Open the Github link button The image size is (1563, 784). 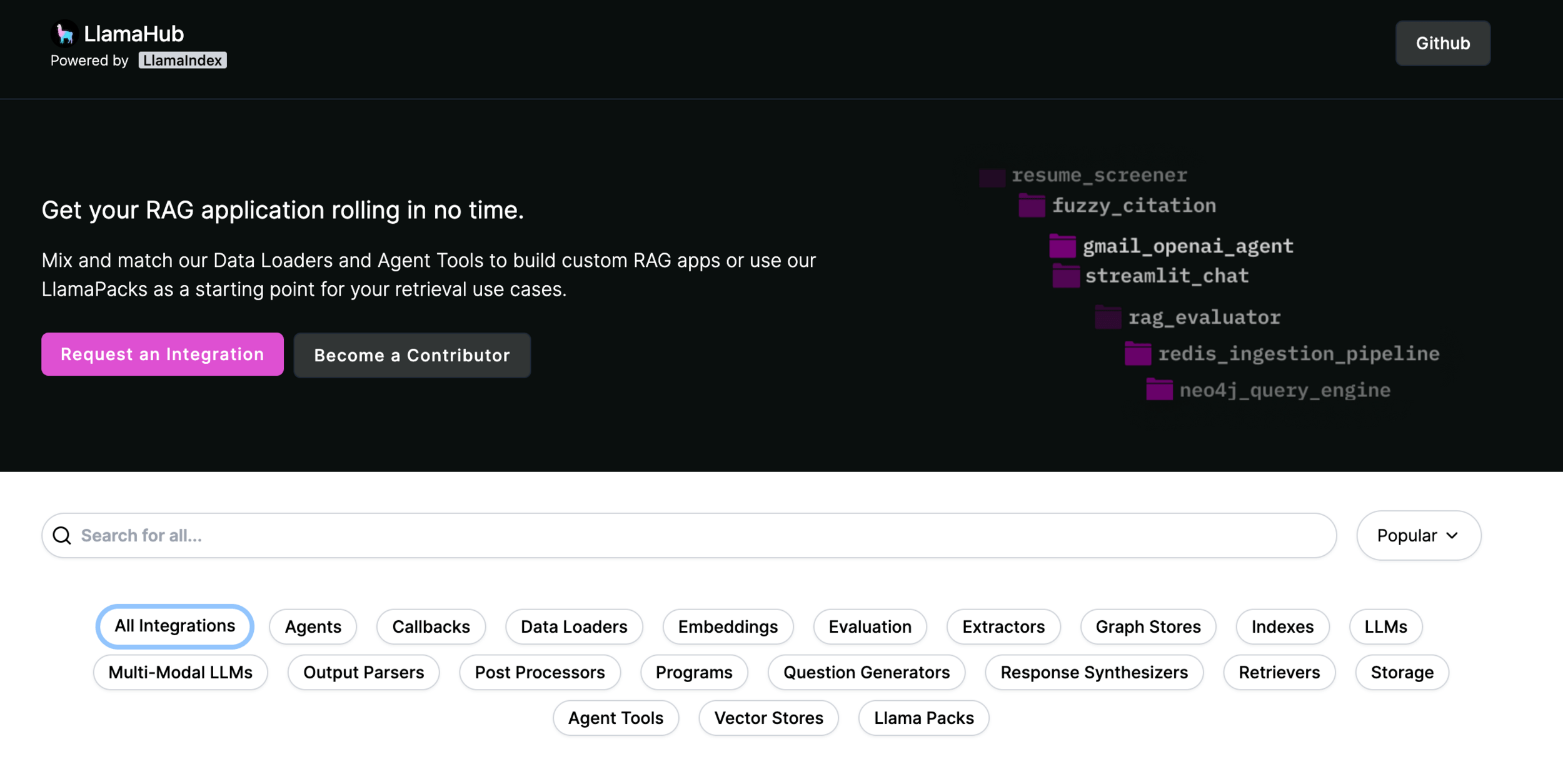[1442, 43]
